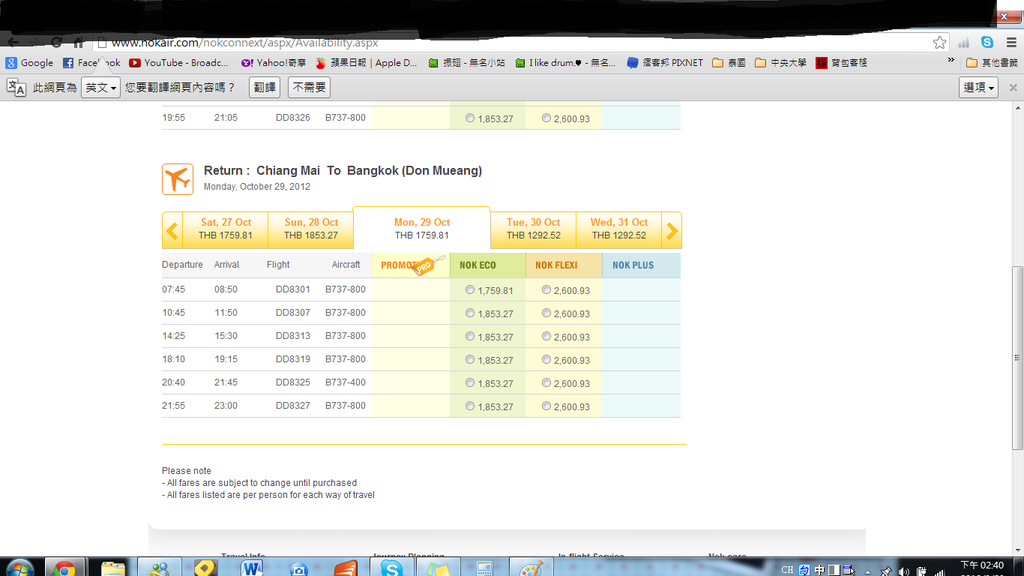Click the Chrome icon in the taskbar
Viewport: 1024px width, 576px height.
pyautogui.click(x=64, y=568)
